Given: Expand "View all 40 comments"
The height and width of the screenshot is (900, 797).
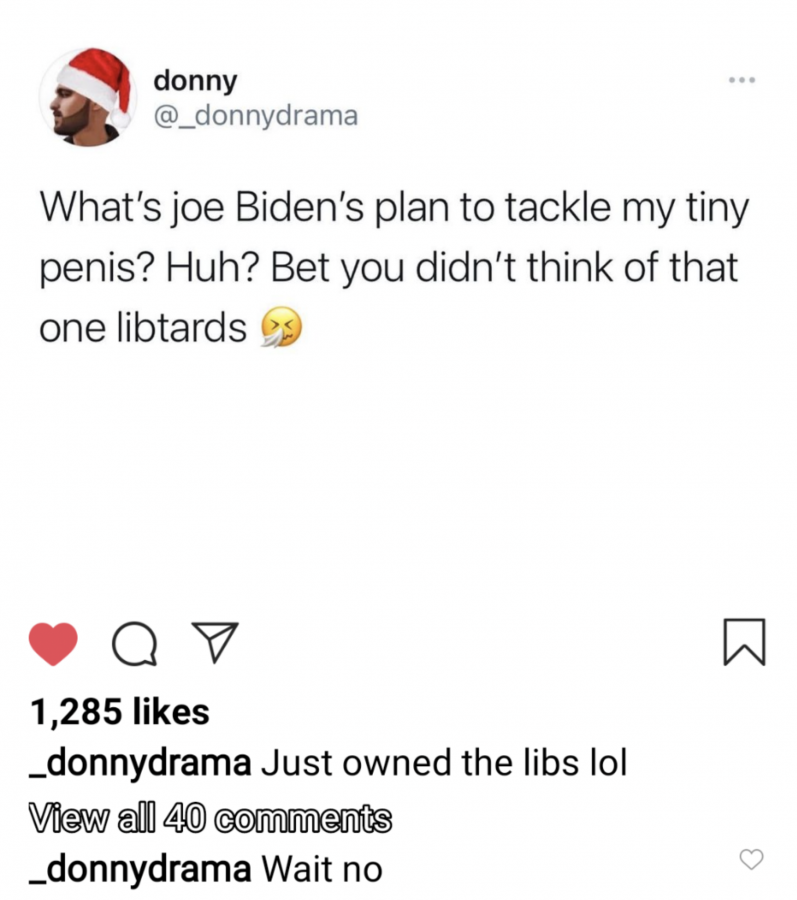Looking at the screenshot, I should 211,817.
